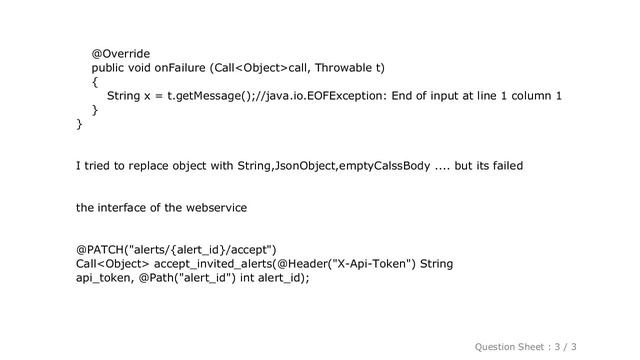This screenshot has height=360, width=640.
Task: Click the @Override annotation line
Action: 121,54
